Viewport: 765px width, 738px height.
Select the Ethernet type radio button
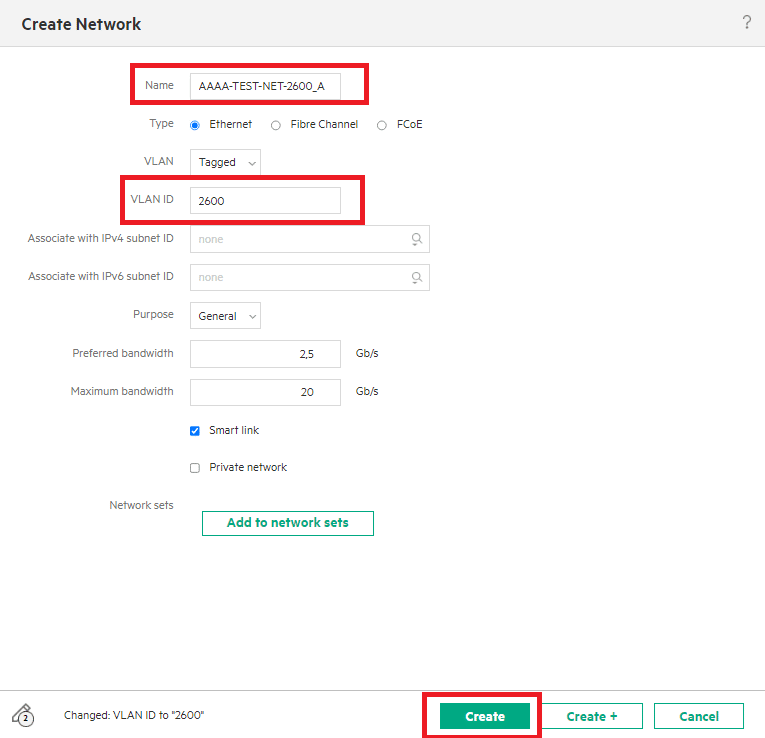[195, 125]
